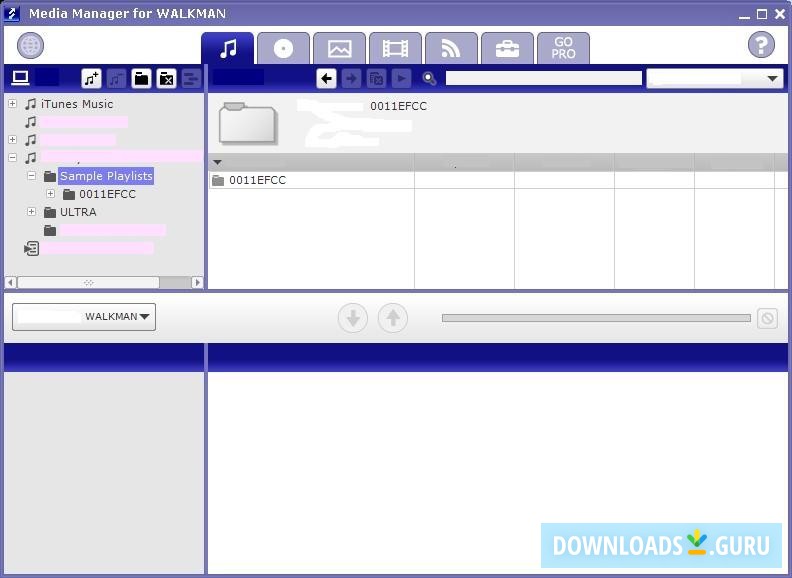Viewport: 792px width, 578px height.
Task: Open the WALKMAN device dropdown
Action: click(x=84, y=317)
